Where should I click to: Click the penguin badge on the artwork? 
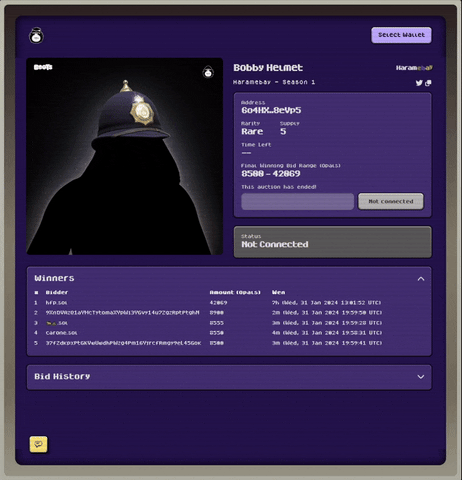(208, 72)
